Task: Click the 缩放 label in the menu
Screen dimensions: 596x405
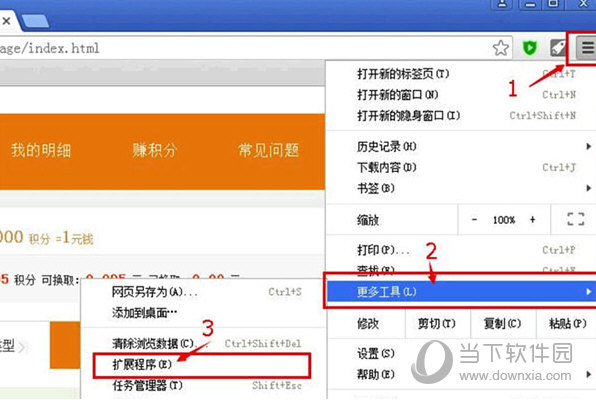Action: point(368,220)
